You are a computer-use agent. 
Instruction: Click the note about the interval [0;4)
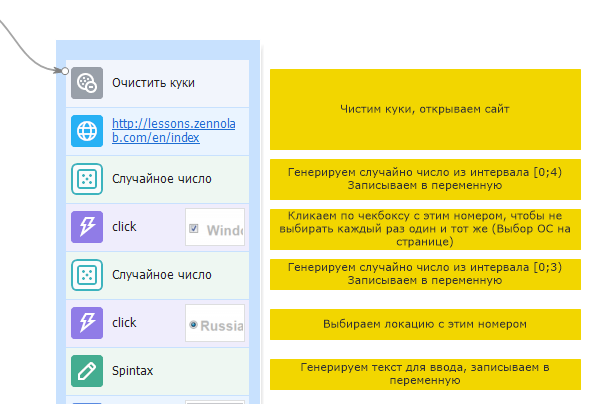(424, 178)
